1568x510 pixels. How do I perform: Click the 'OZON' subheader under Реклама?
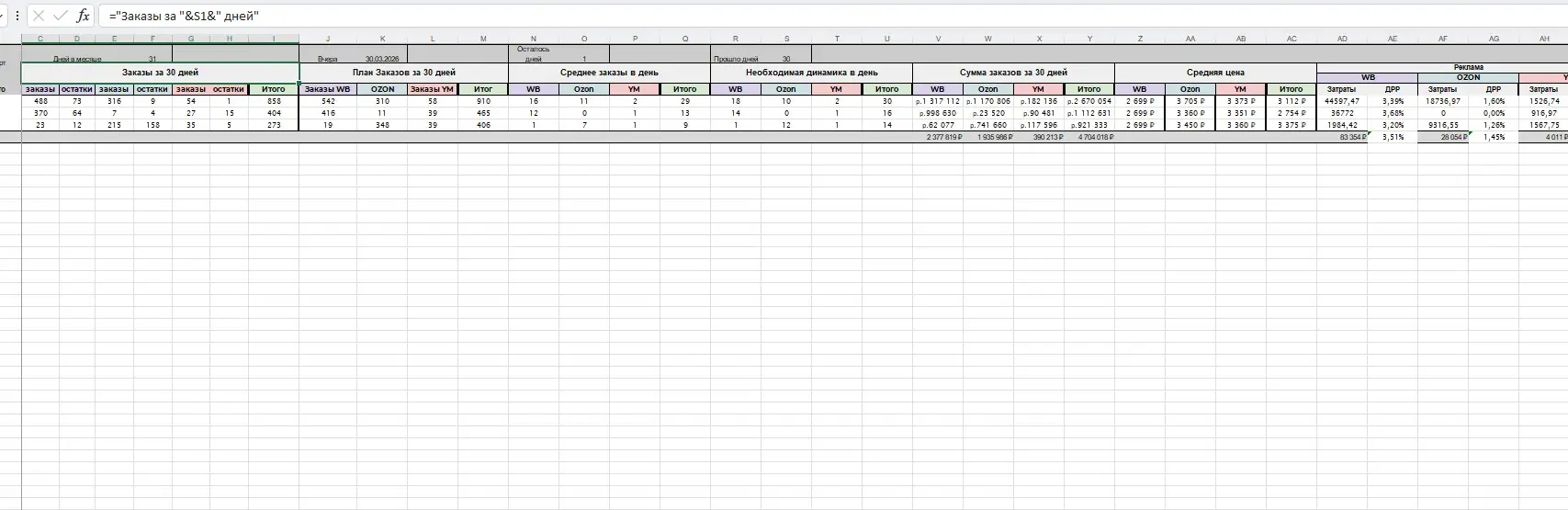[x=1468, y=78]
